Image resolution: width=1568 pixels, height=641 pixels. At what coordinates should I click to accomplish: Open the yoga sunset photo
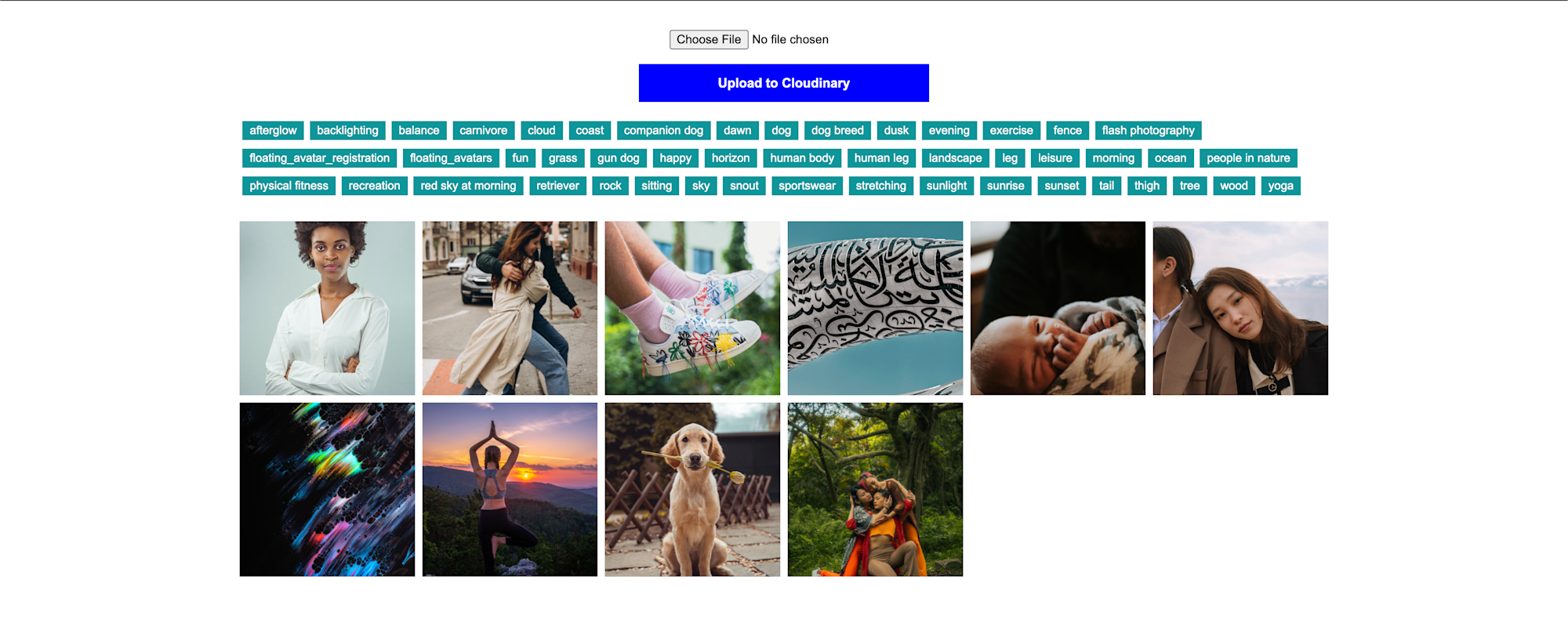point(510,490)
